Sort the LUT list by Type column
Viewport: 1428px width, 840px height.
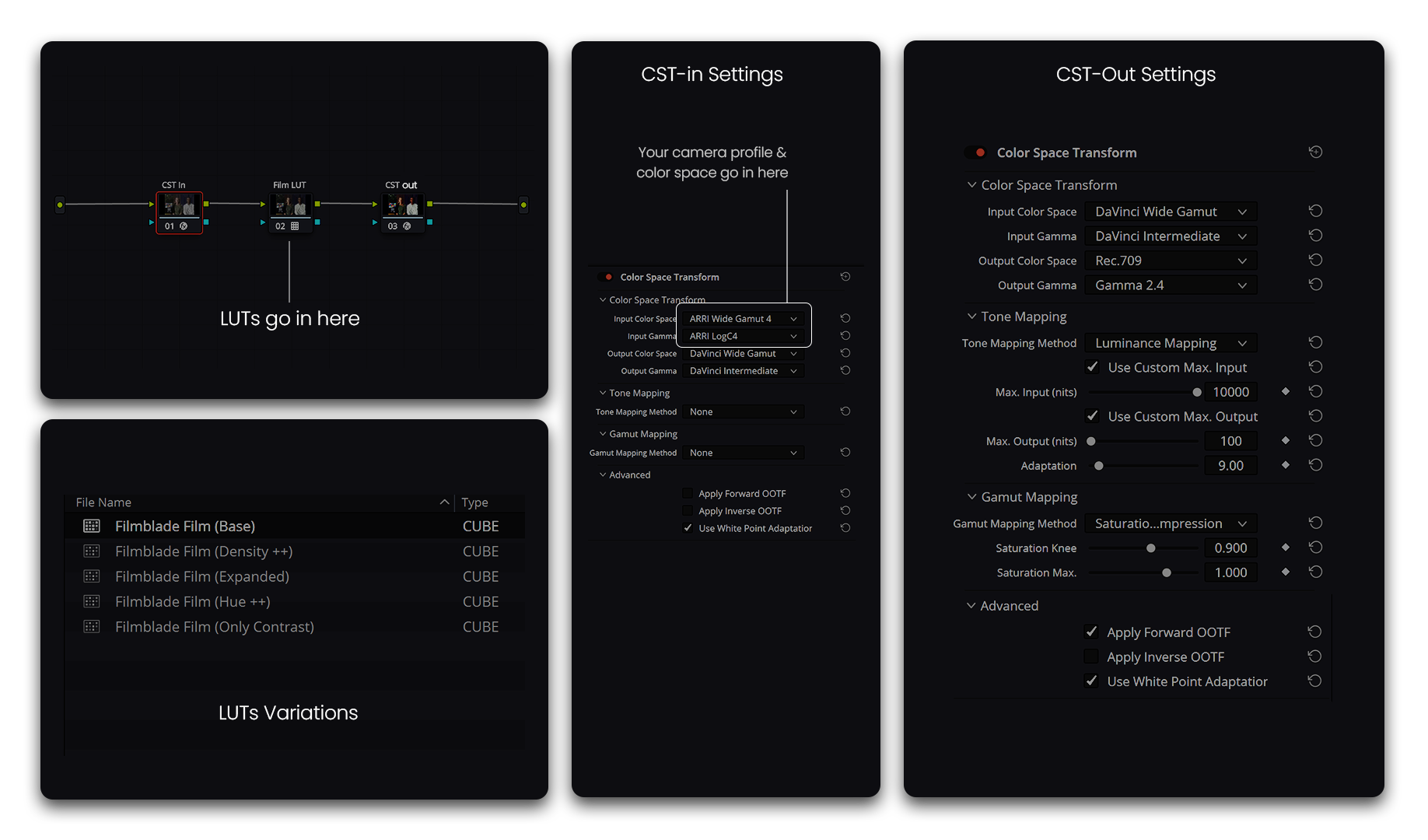click(474, 502)
